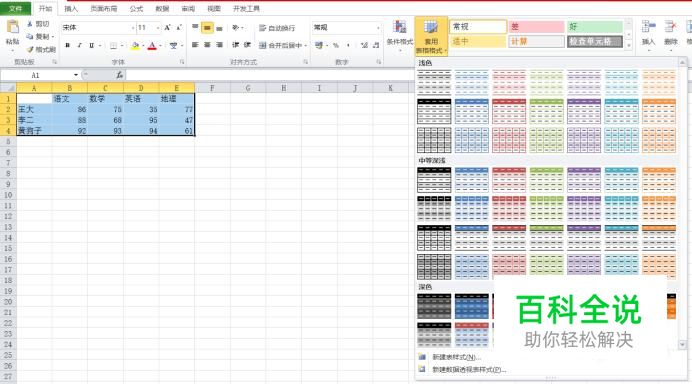
Task: Click the 合并后居中 merge button
Action: tap(280, 45)
